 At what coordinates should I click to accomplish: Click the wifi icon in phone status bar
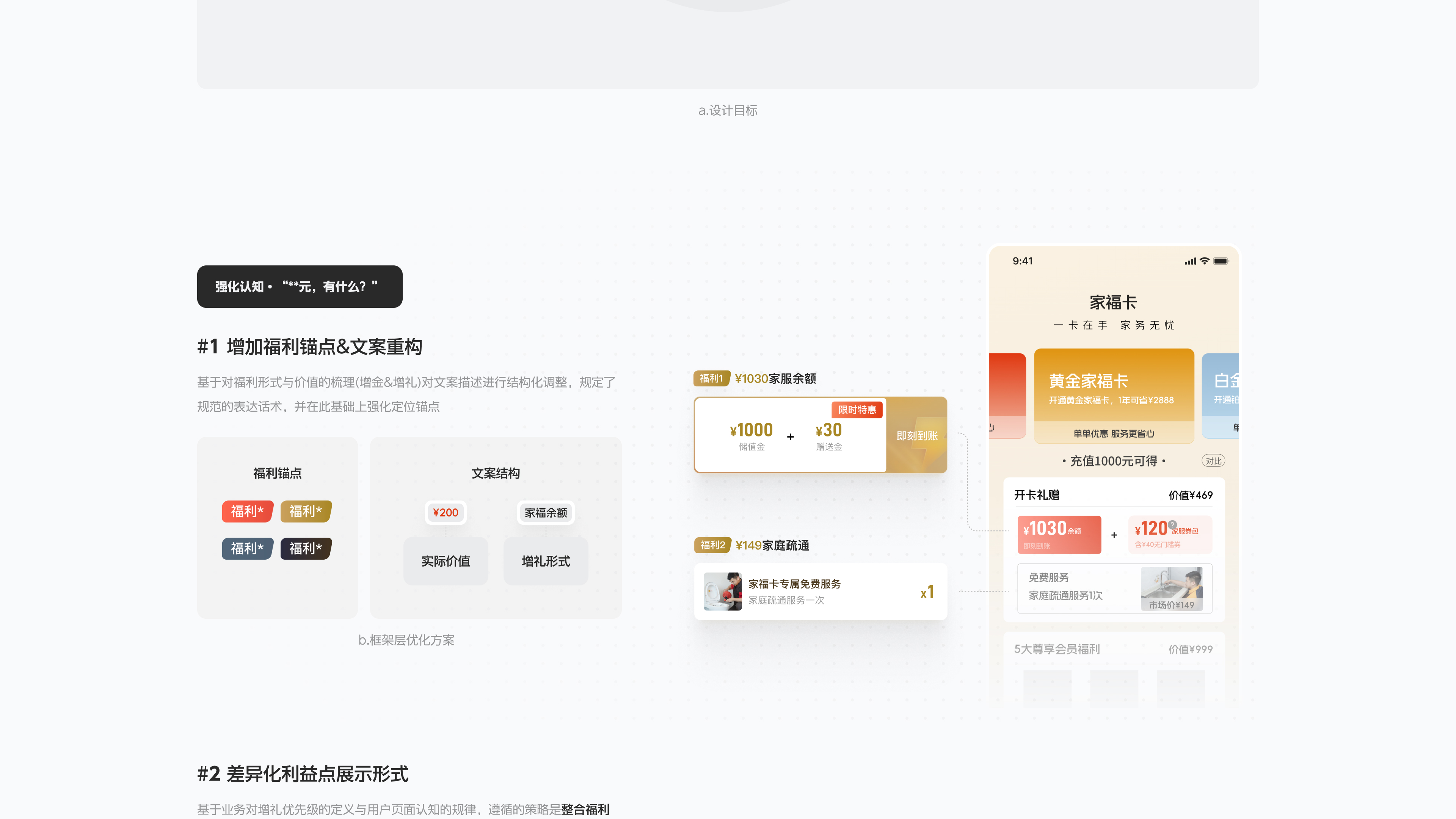coord(1205,260)
